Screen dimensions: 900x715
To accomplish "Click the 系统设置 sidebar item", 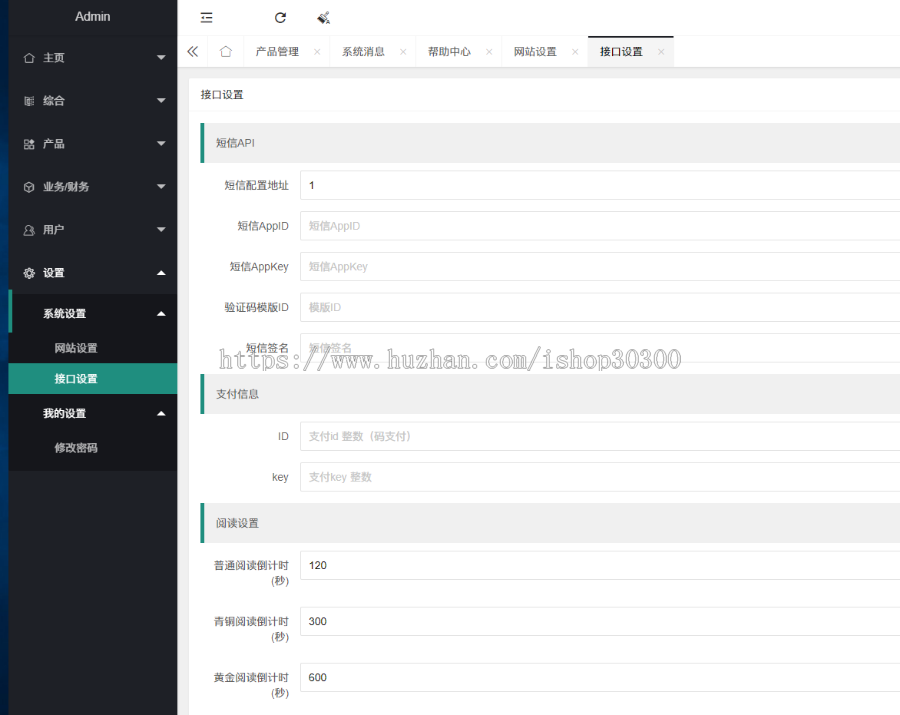I will [92, 314].
